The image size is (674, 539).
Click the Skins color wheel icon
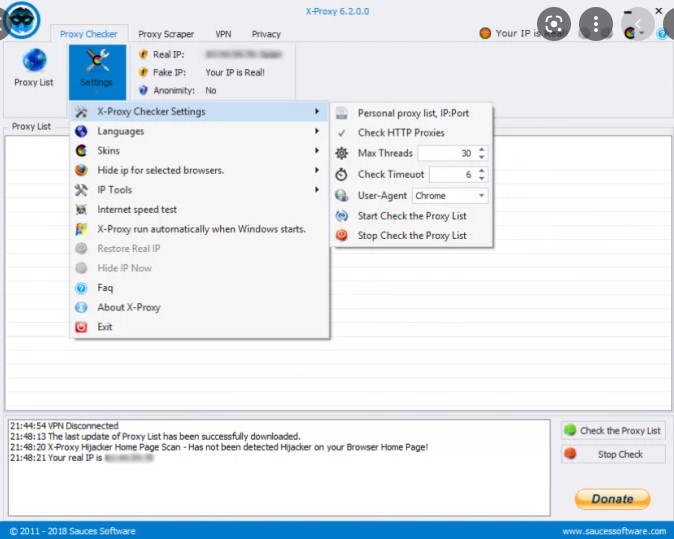[x=81, y=150]
